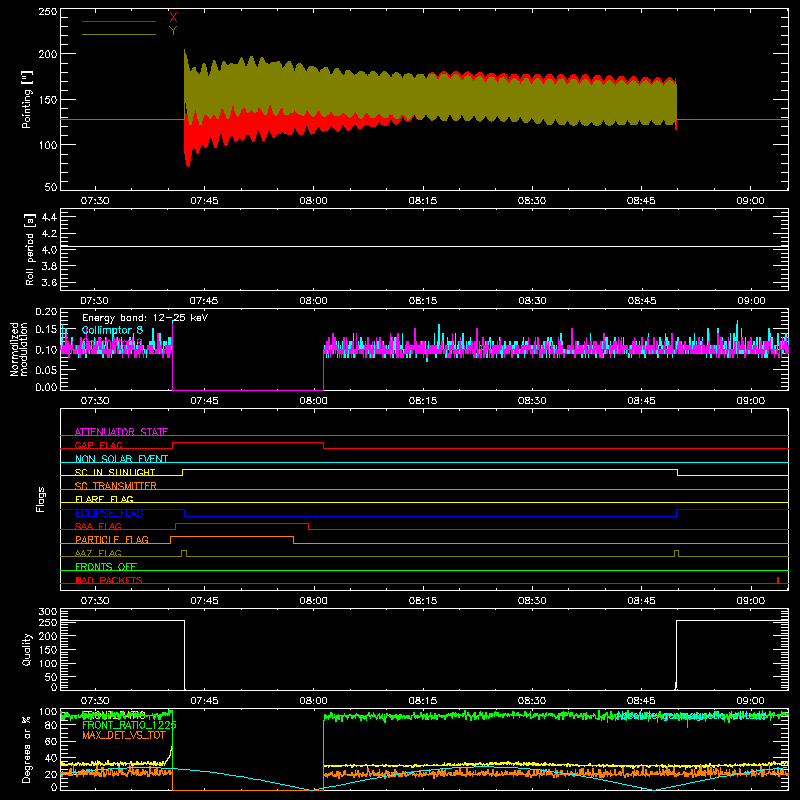
Task: Click the GAP_FLAG label
Action: [98, 445]
